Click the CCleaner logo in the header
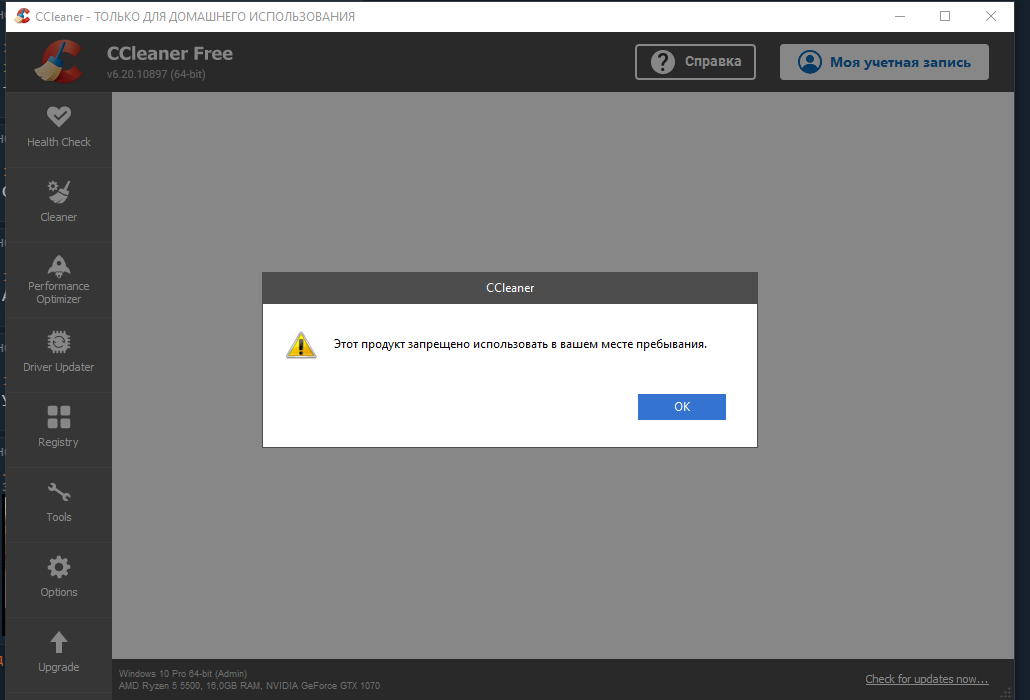Viewport: 1030px width, 700px height. pos(58,62)
